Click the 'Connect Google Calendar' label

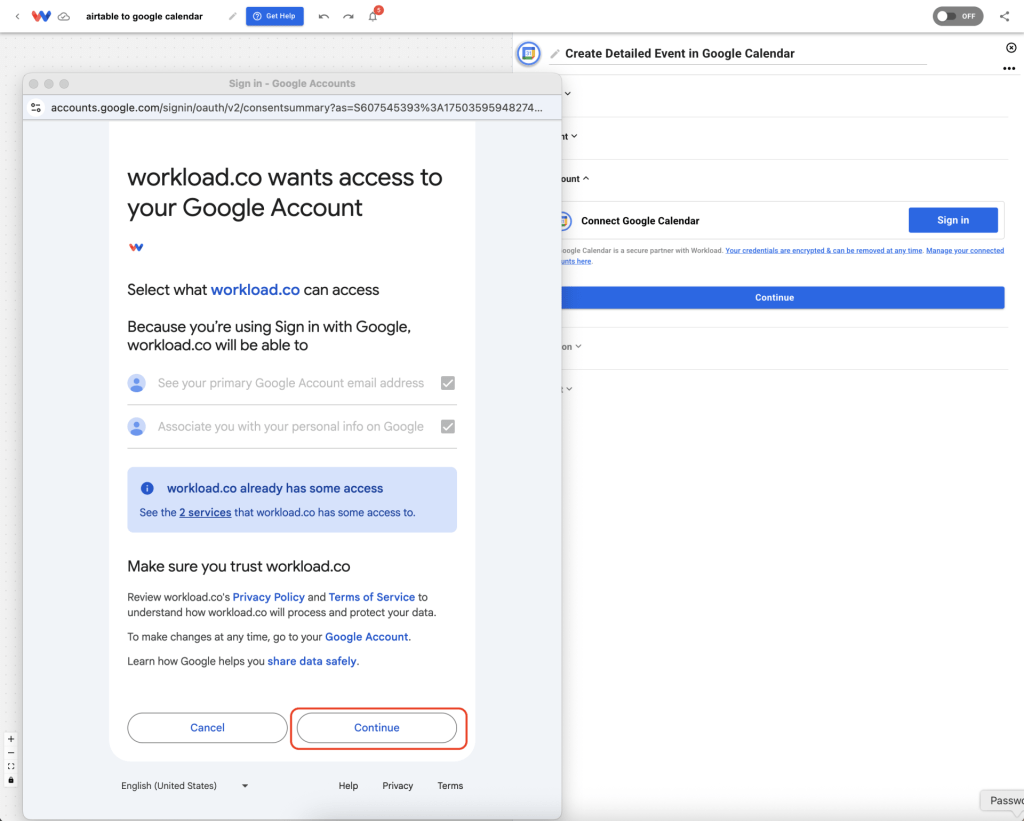[640, 221]
